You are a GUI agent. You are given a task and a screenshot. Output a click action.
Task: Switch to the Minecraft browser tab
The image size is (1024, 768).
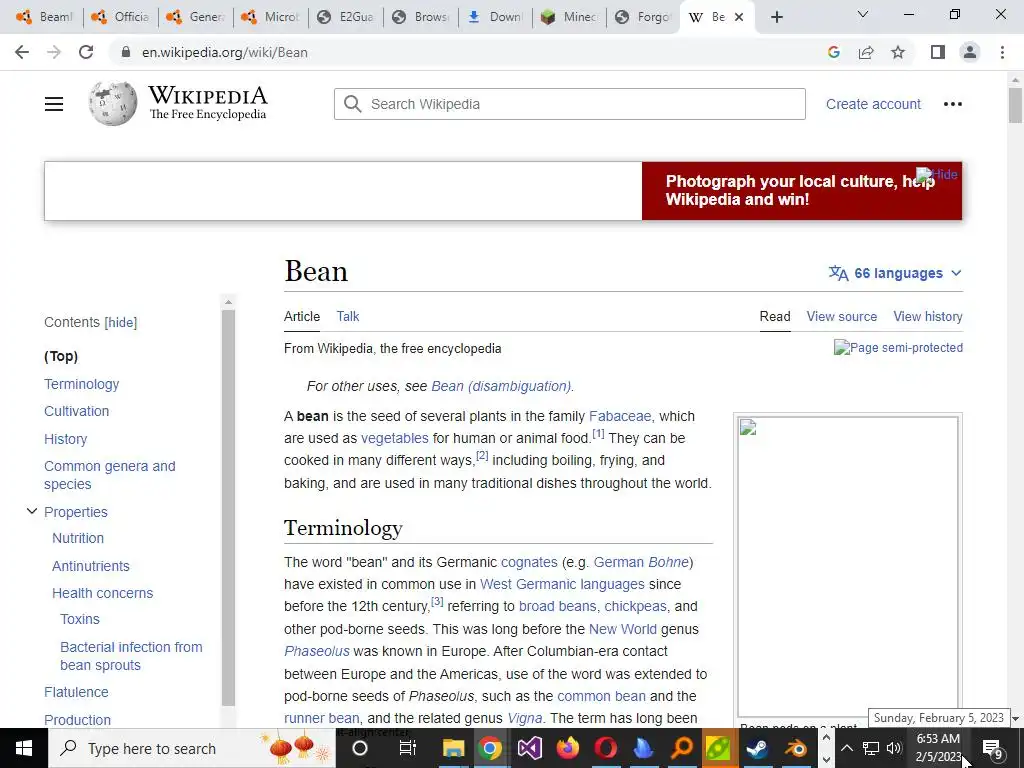click(569, 17)
